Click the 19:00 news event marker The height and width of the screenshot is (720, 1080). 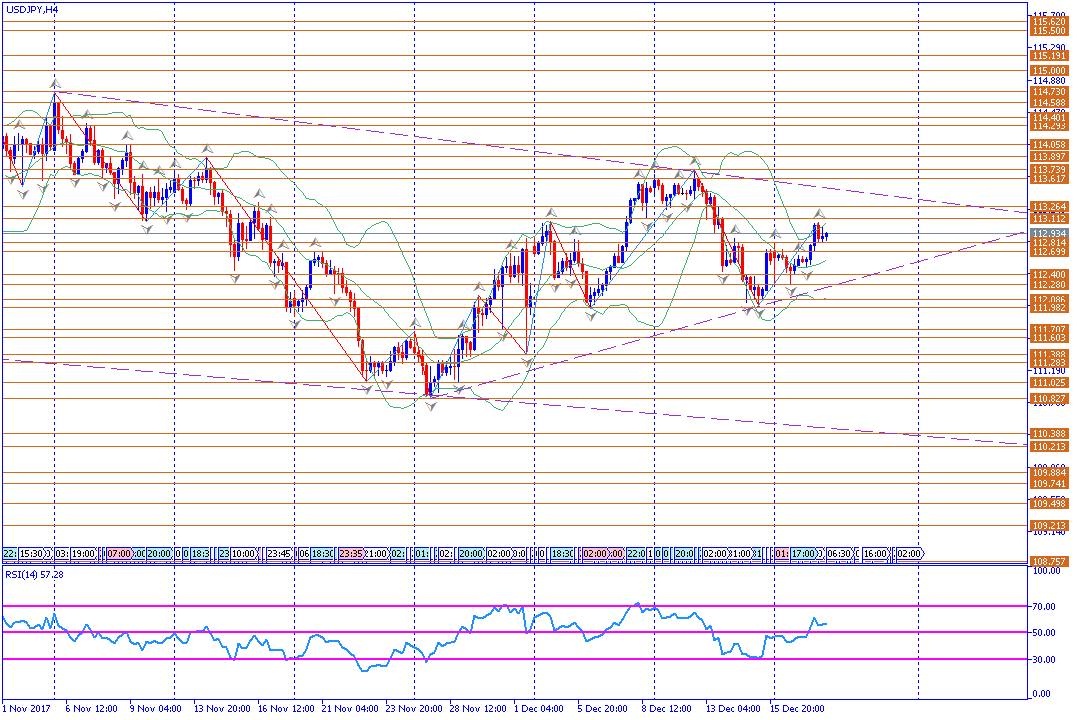pyautogui.click(x=83, y=554)
